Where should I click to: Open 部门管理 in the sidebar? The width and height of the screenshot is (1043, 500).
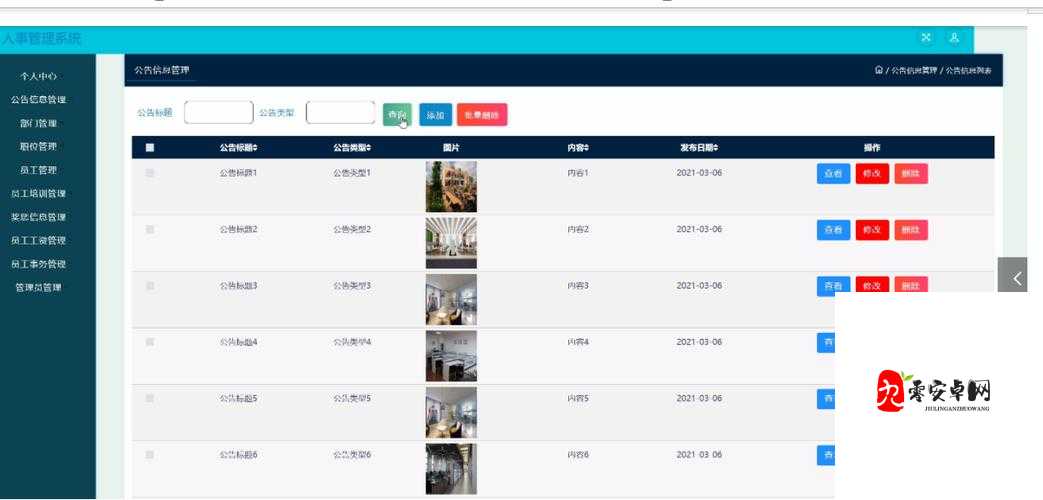[x=38, y=124]
